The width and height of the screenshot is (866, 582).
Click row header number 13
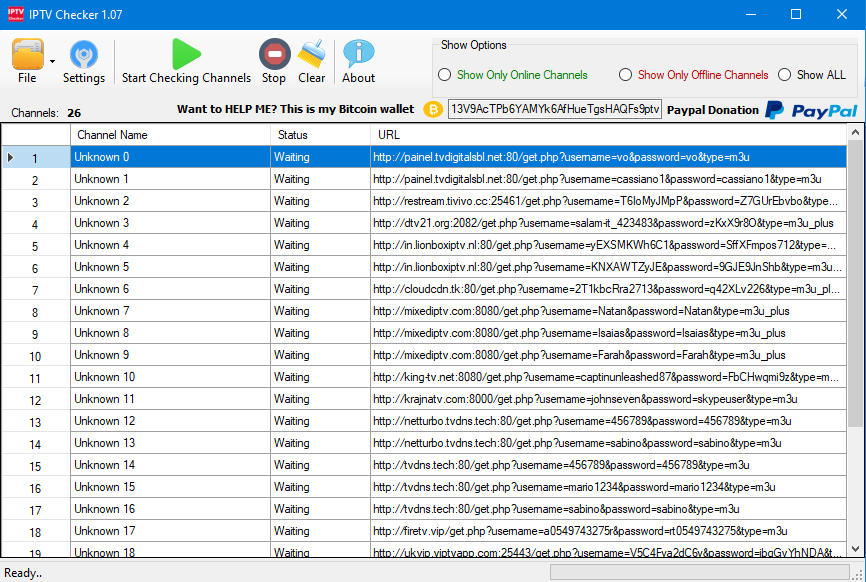click(36, 421)
